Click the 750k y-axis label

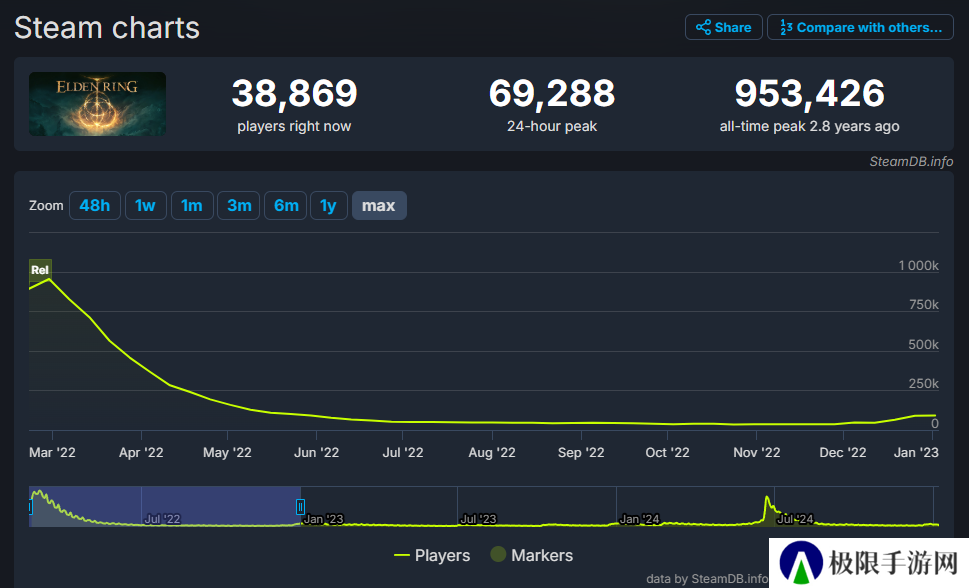point(923,305)
